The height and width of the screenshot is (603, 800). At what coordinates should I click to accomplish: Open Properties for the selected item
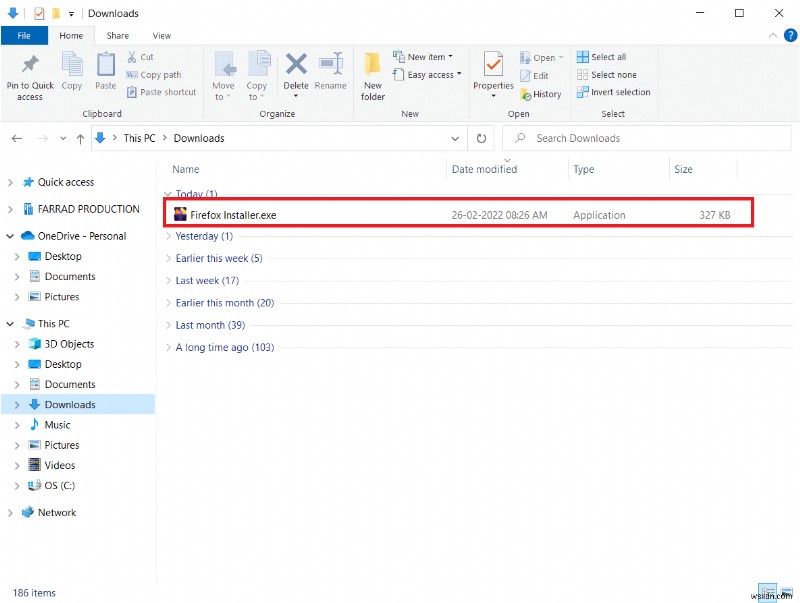pos(492,70)
